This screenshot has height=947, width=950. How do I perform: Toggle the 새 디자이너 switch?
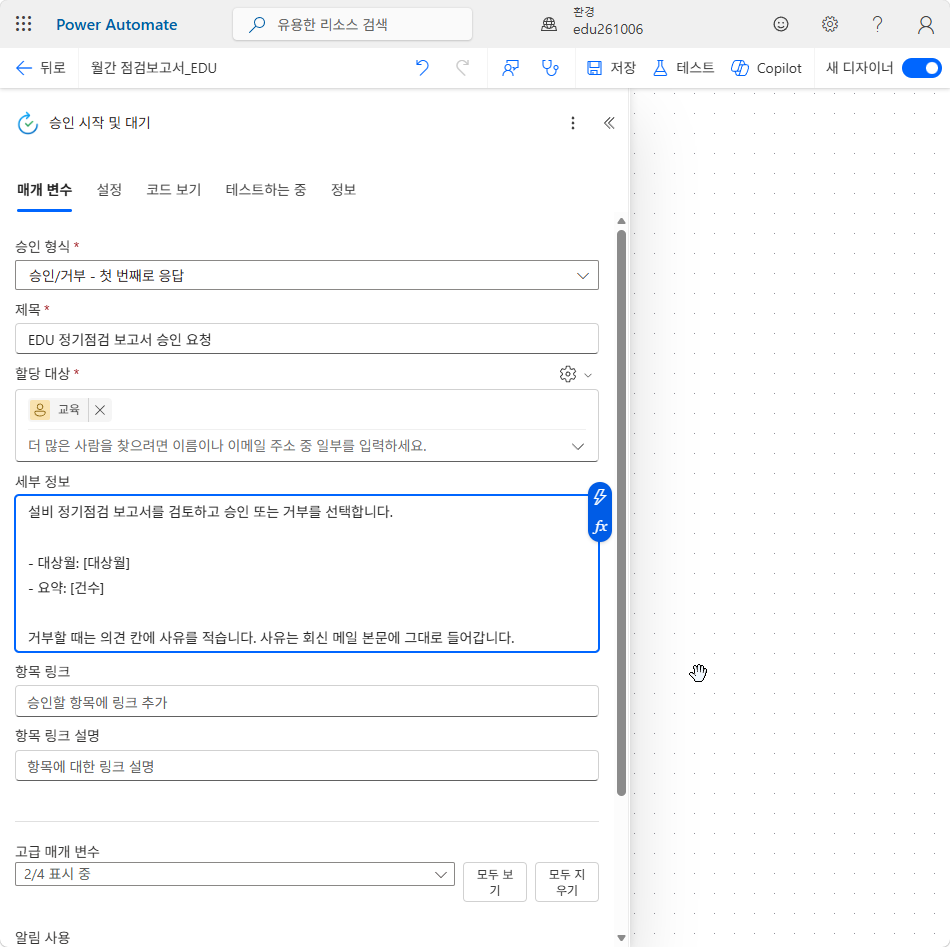pyautogui.click(x=921, y=68)
